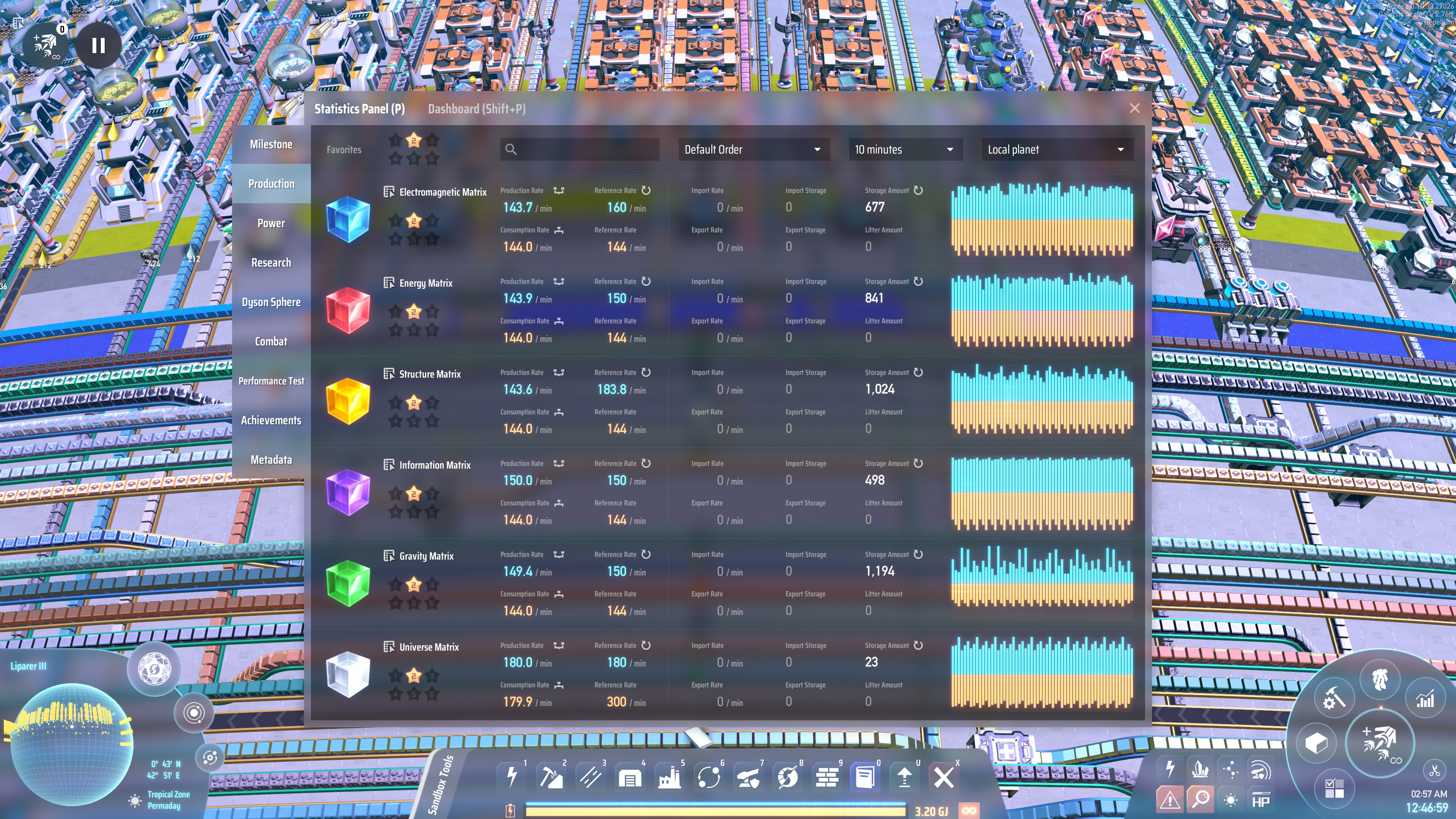Open the Dyson Sphere statistics tab
This screenshot has height=819, width=1456.
tap(271, 302)
